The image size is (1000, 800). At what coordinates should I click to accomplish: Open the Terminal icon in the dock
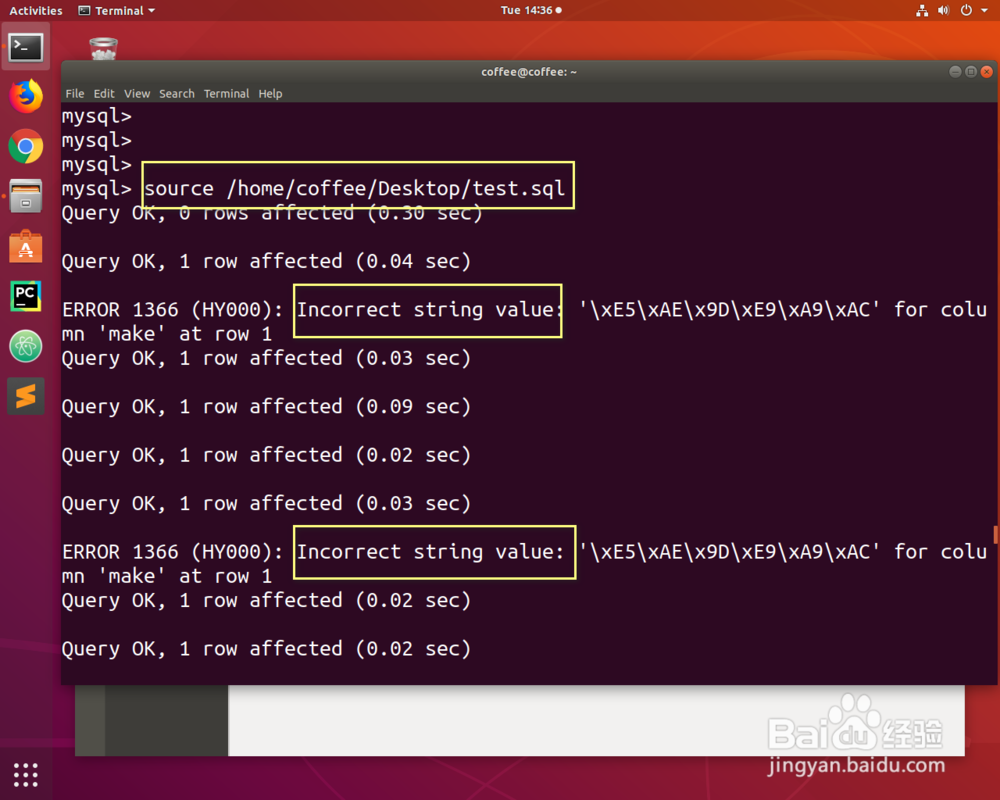click(x=26, y=47)
